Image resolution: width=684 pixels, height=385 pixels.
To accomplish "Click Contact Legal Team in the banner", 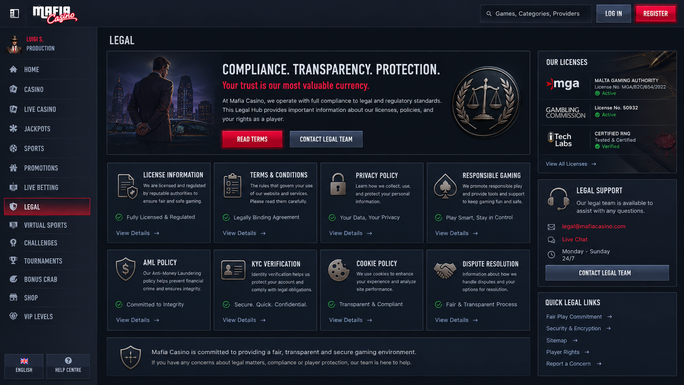I will point(326,139).
